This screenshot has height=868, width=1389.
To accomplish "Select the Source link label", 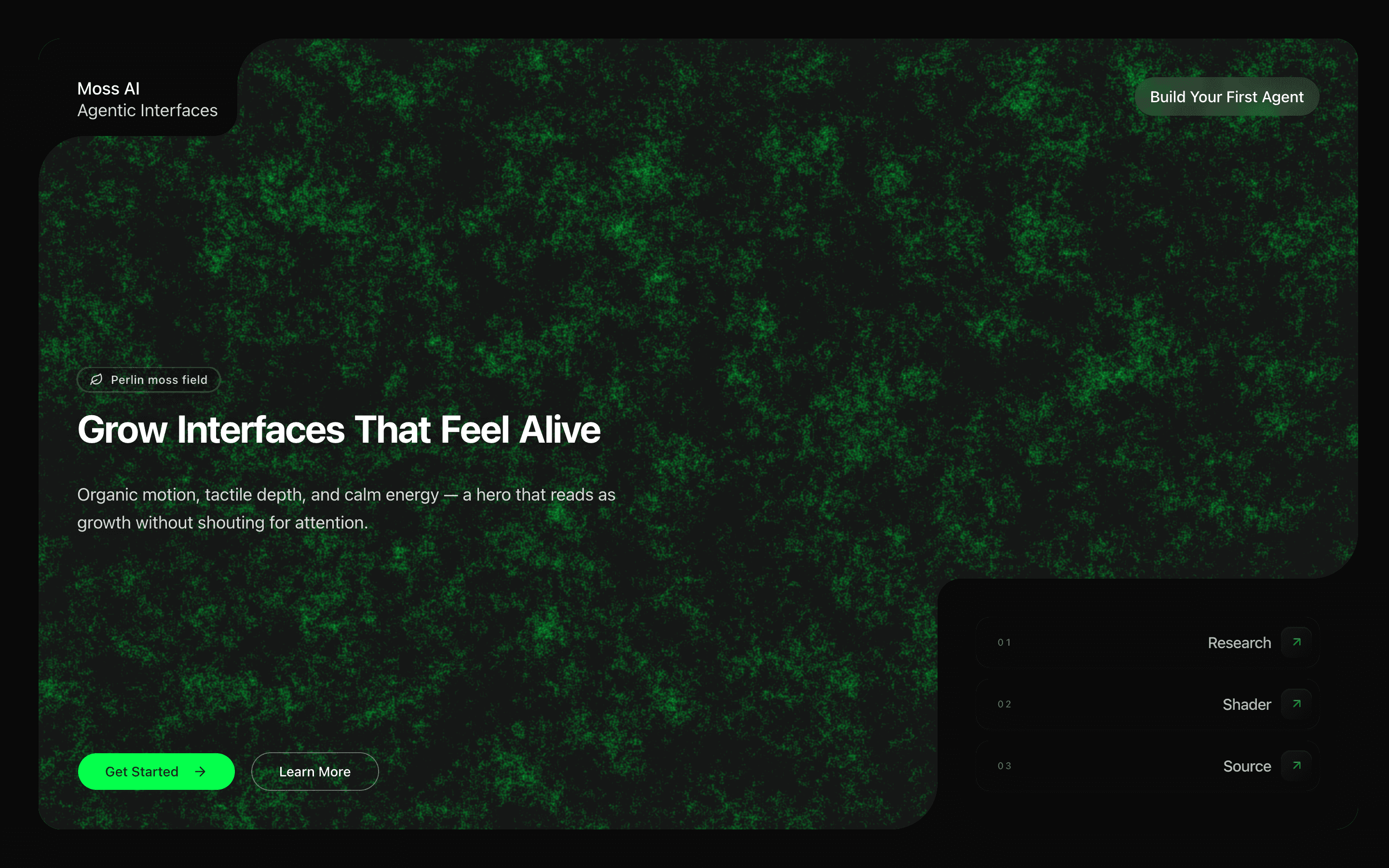I will (1247, 766).
